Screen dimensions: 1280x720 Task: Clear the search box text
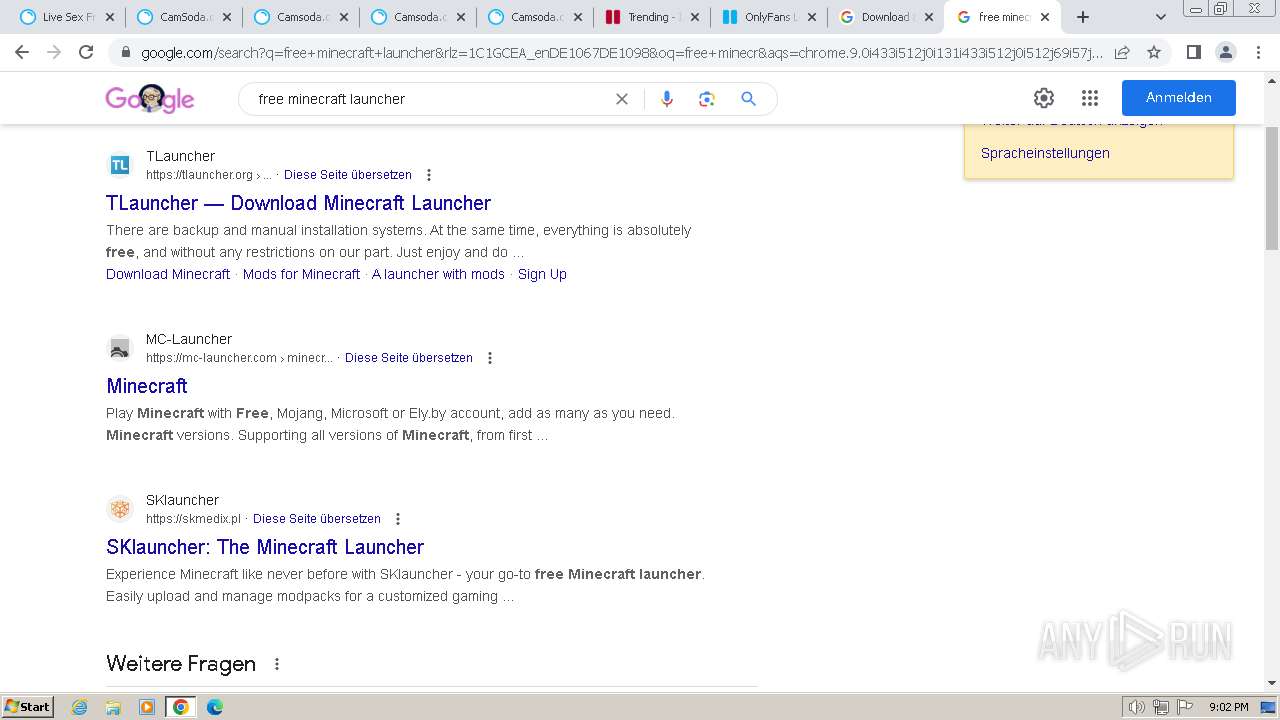622,99
